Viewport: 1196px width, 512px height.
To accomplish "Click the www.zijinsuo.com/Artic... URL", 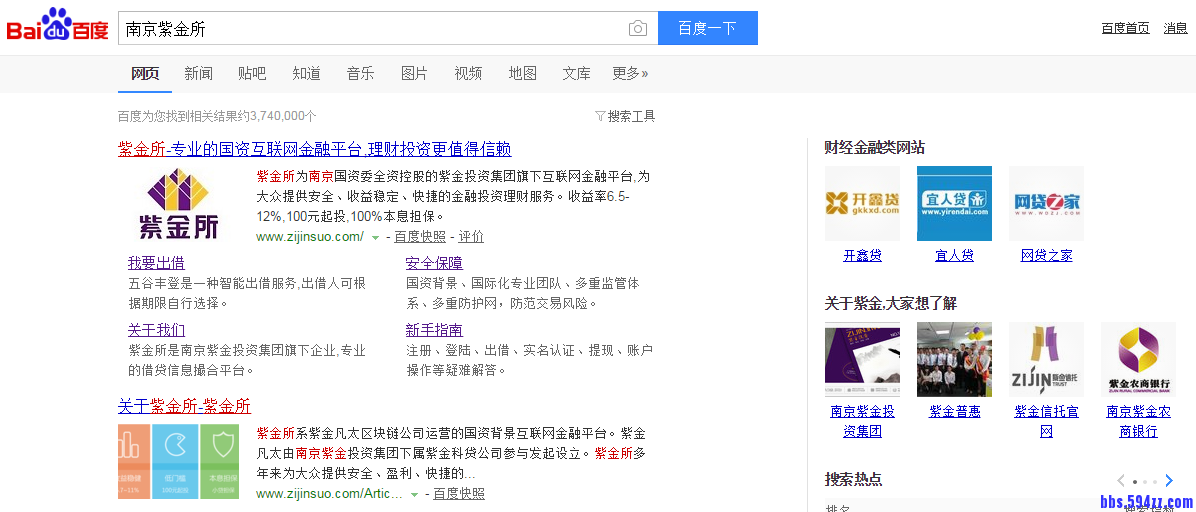I will [330, 494].
